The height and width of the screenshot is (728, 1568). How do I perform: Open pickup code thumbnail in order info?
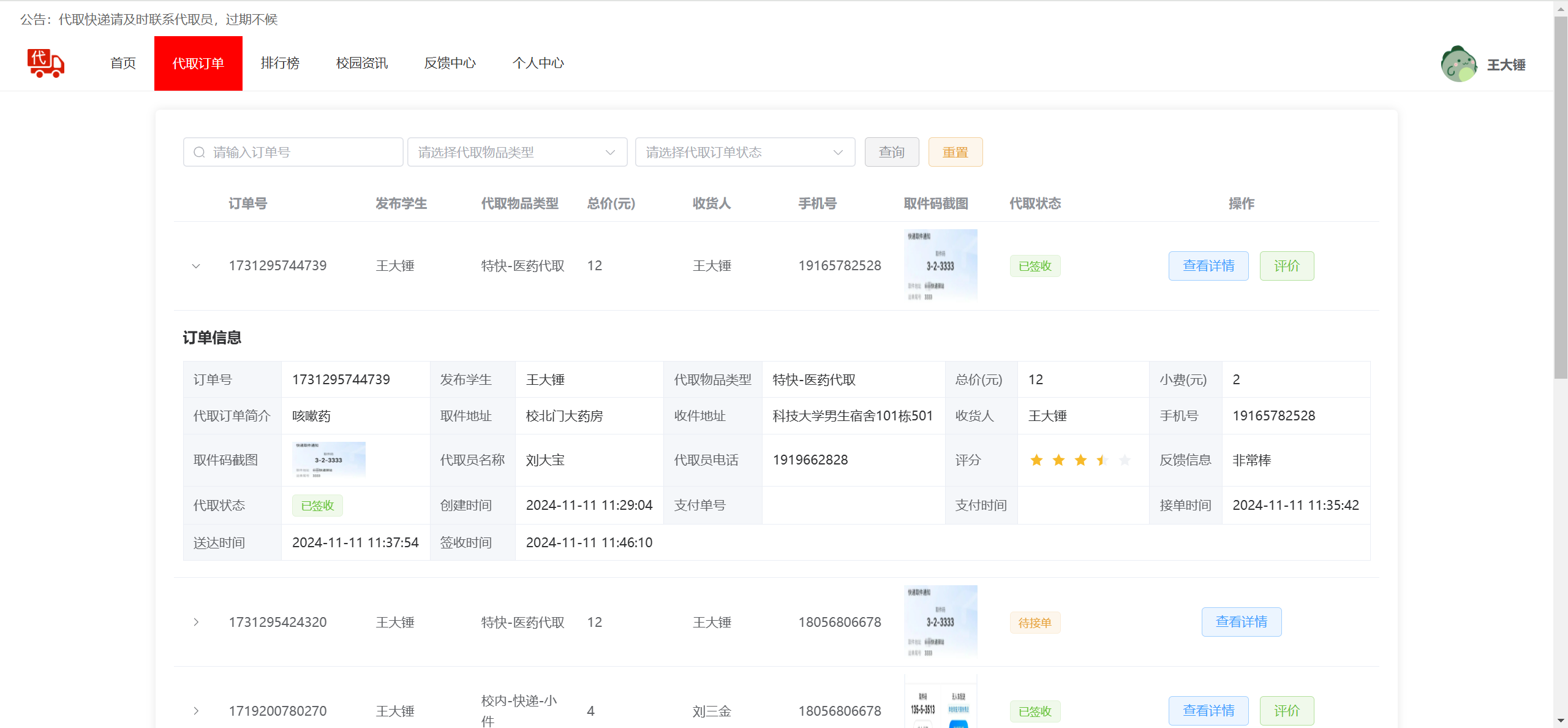[329, 460]
